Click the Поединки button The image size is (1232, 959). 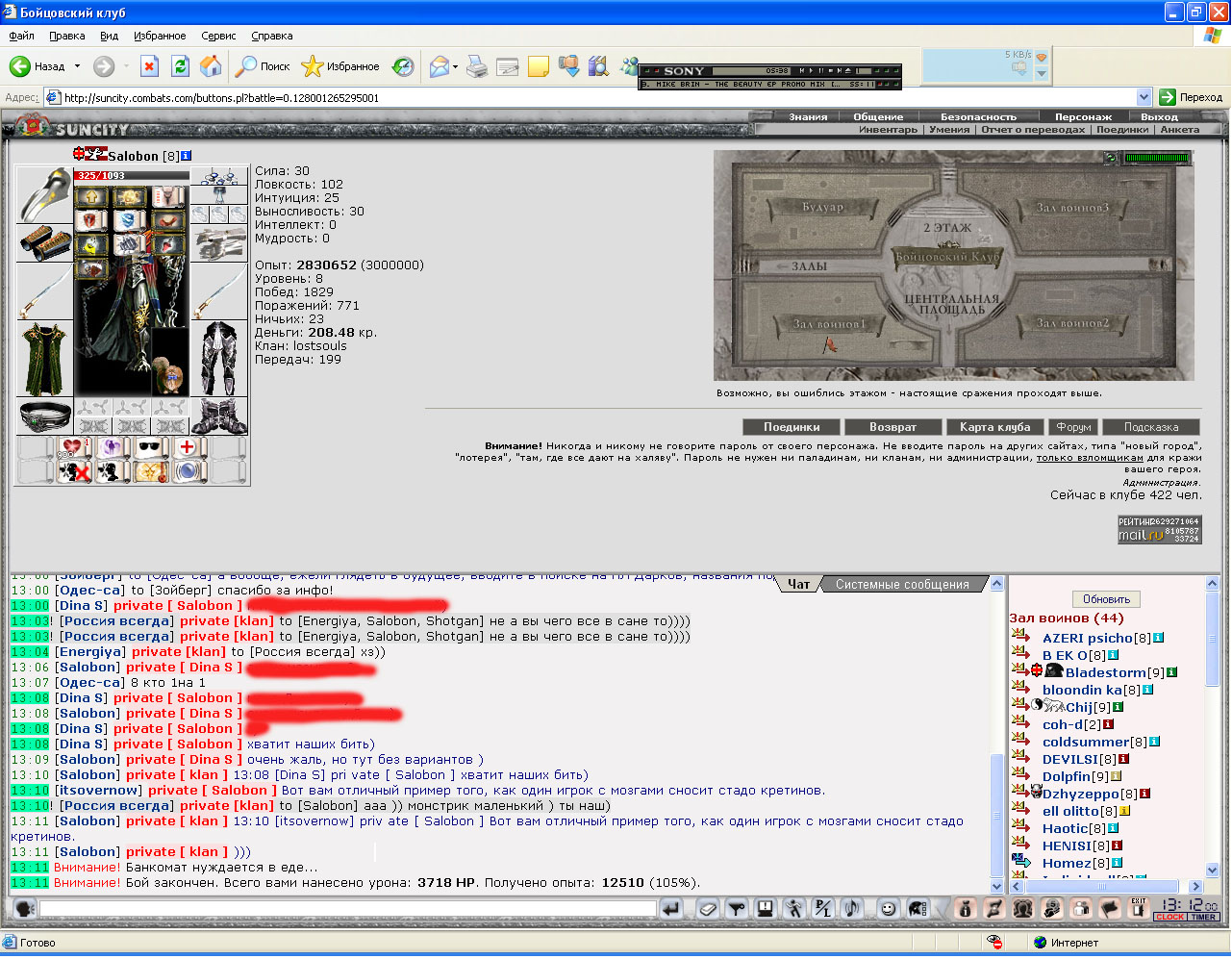[792, 427]
